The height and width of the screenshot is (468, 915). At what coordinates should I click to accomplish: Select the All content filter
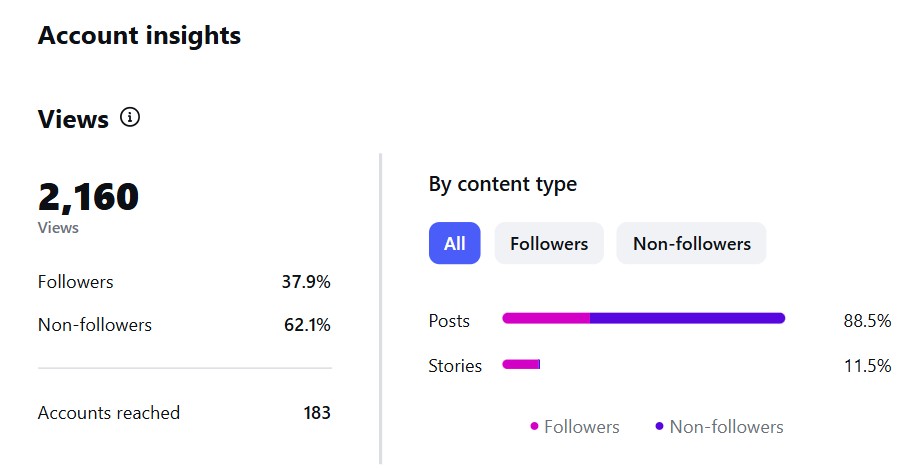454,243
